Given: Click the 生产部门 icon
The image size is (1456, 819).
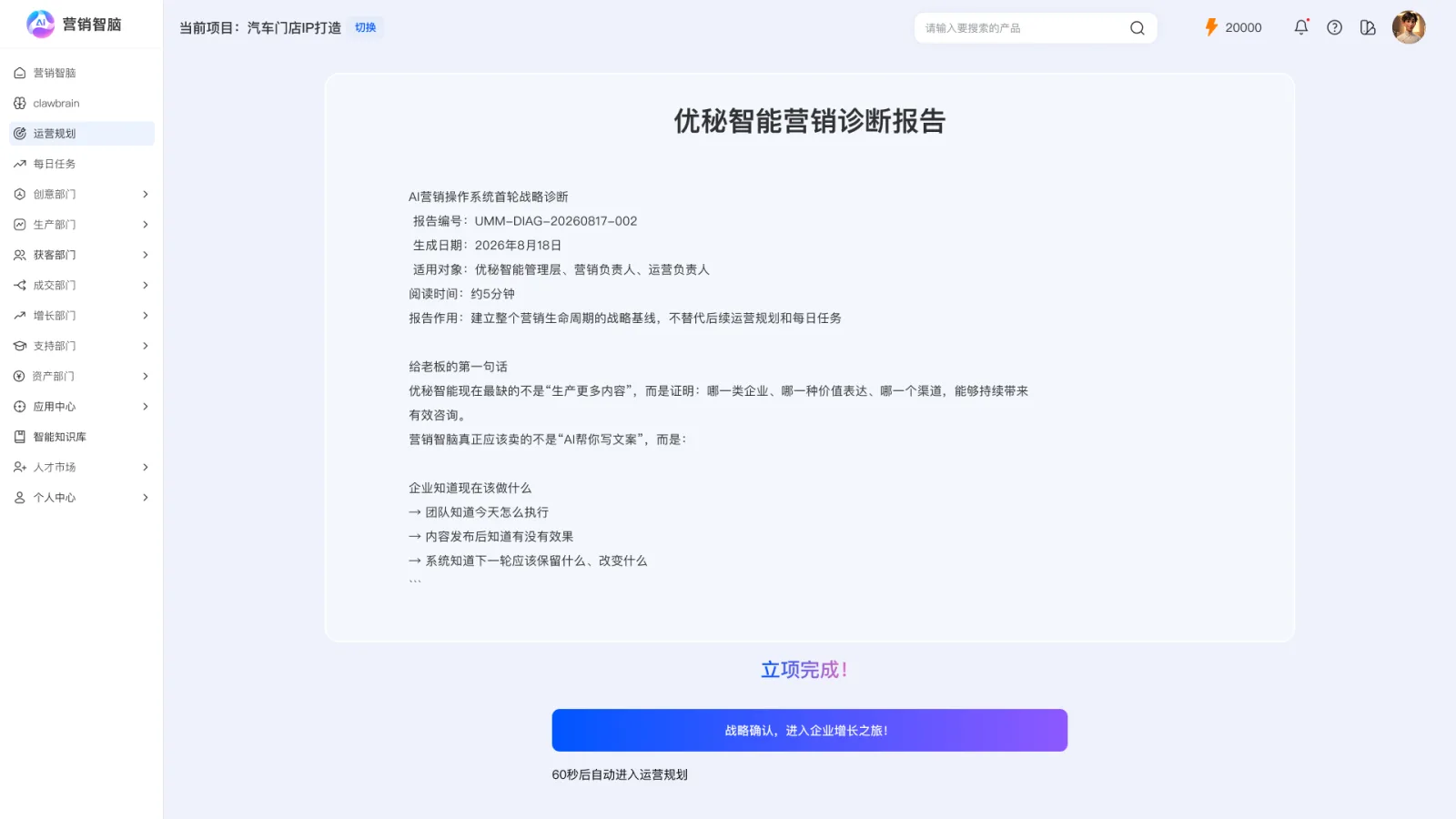Looking at the screenshot, I should coord(20,225).
